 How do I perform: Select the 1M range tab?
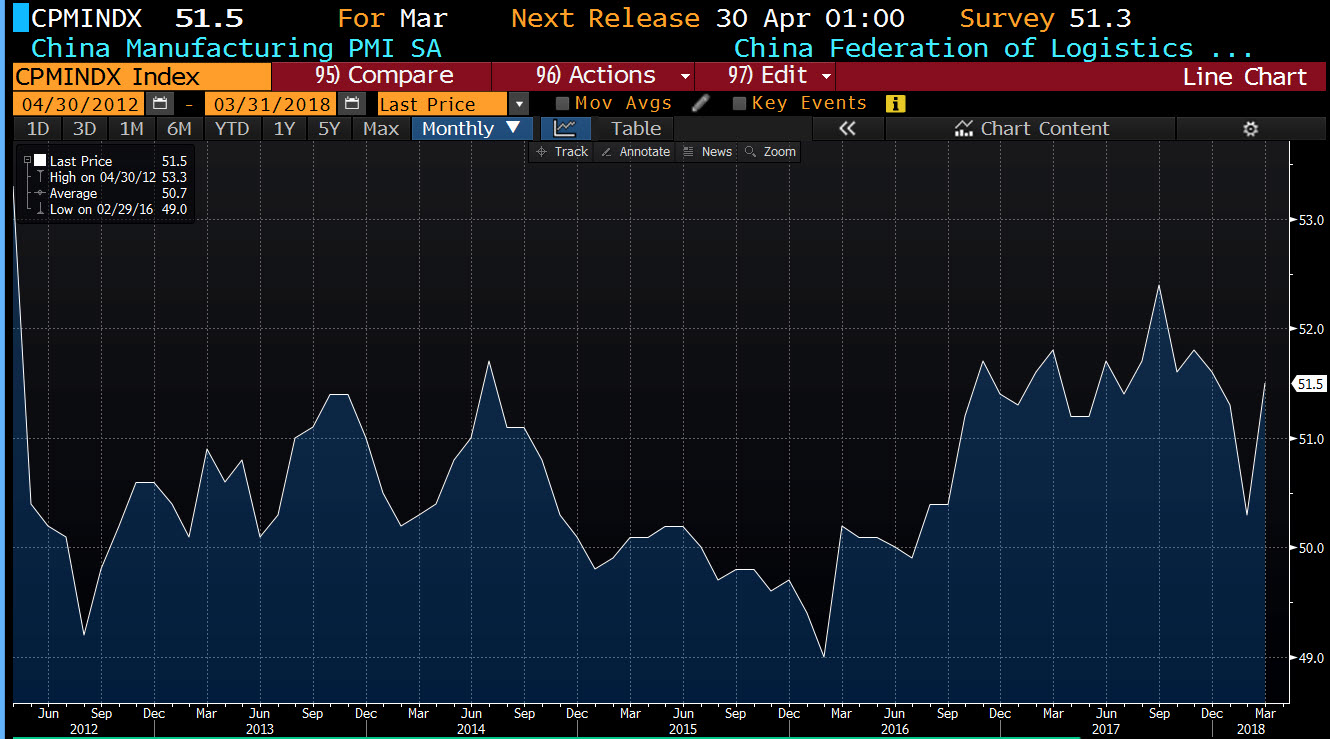[x=131, y=128]
